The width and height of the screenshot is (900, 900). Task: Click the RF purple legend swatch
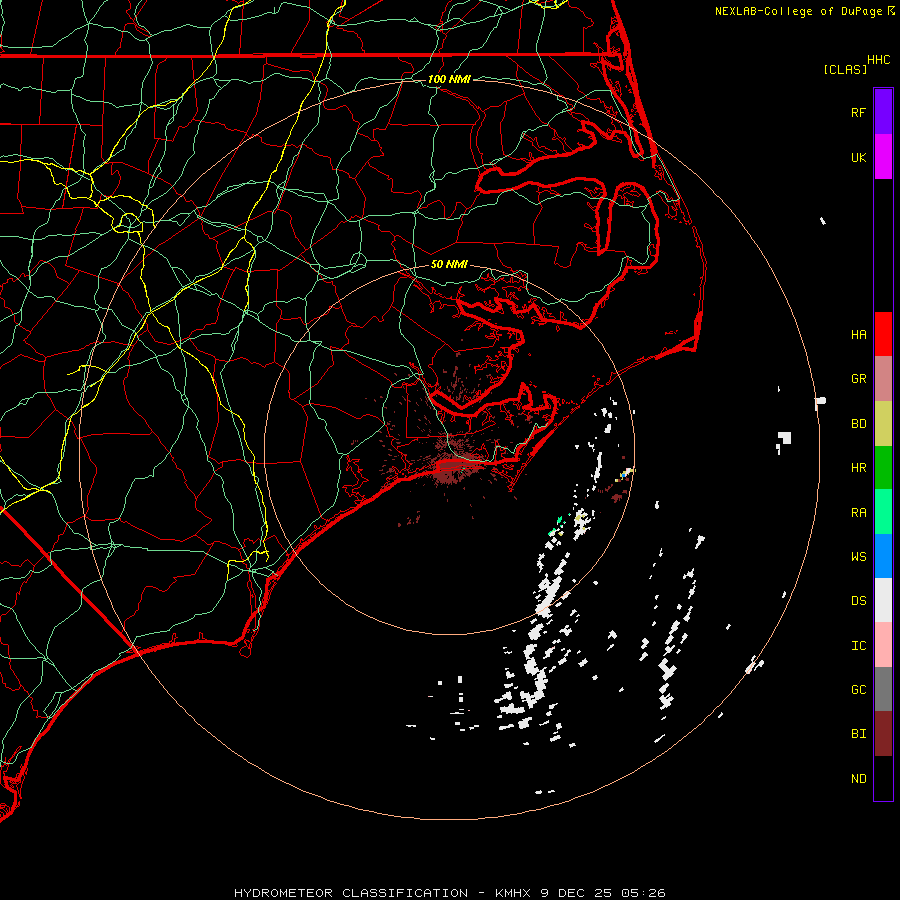click(x=883, y=111)
